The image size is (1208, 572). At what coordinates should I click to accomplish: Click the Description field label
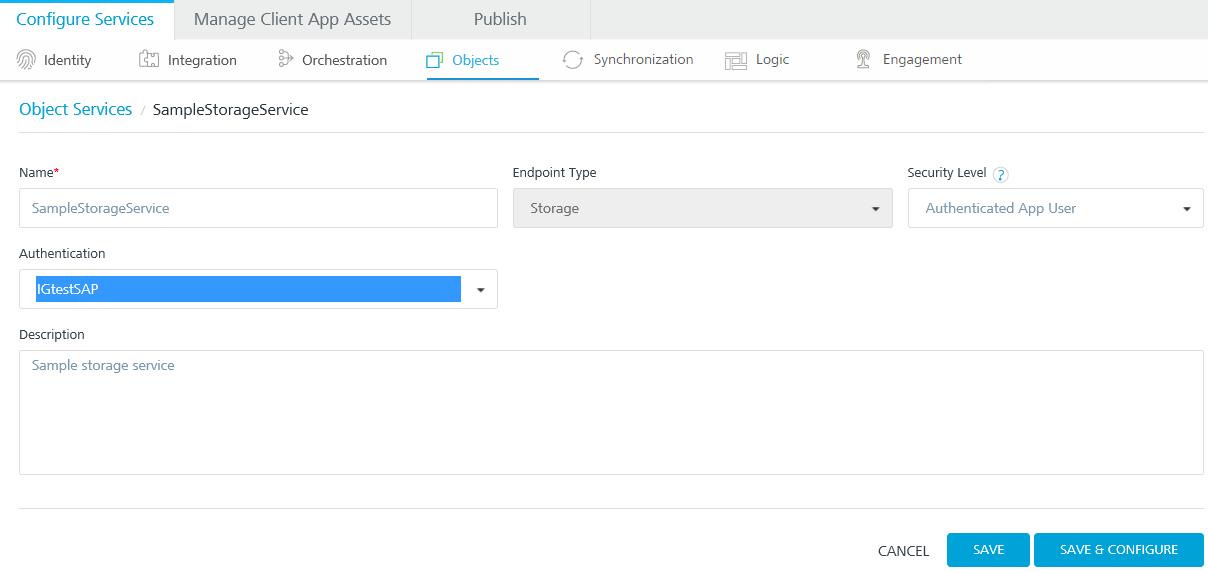52,335
